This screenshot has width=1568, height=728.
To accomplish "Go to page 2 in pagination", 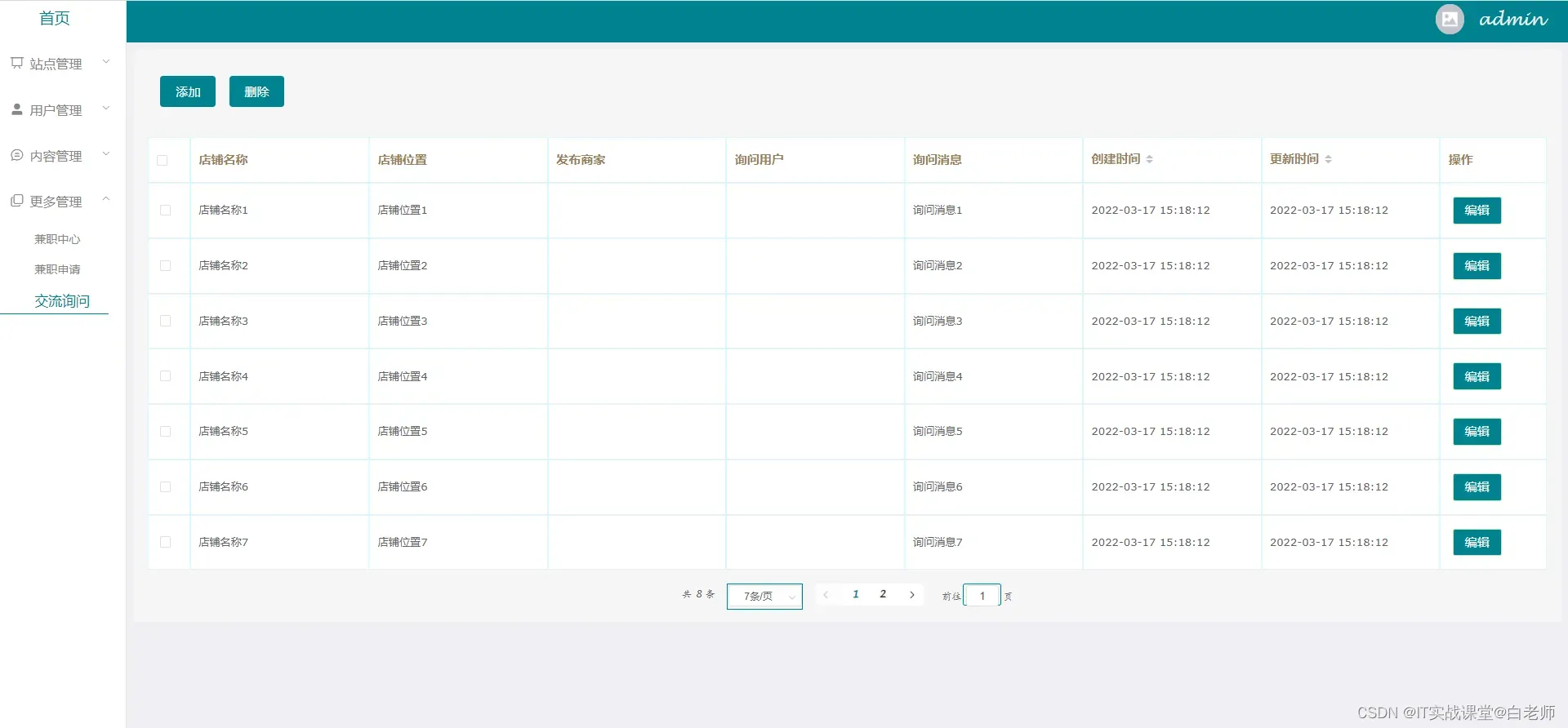I will click(883, 594).
